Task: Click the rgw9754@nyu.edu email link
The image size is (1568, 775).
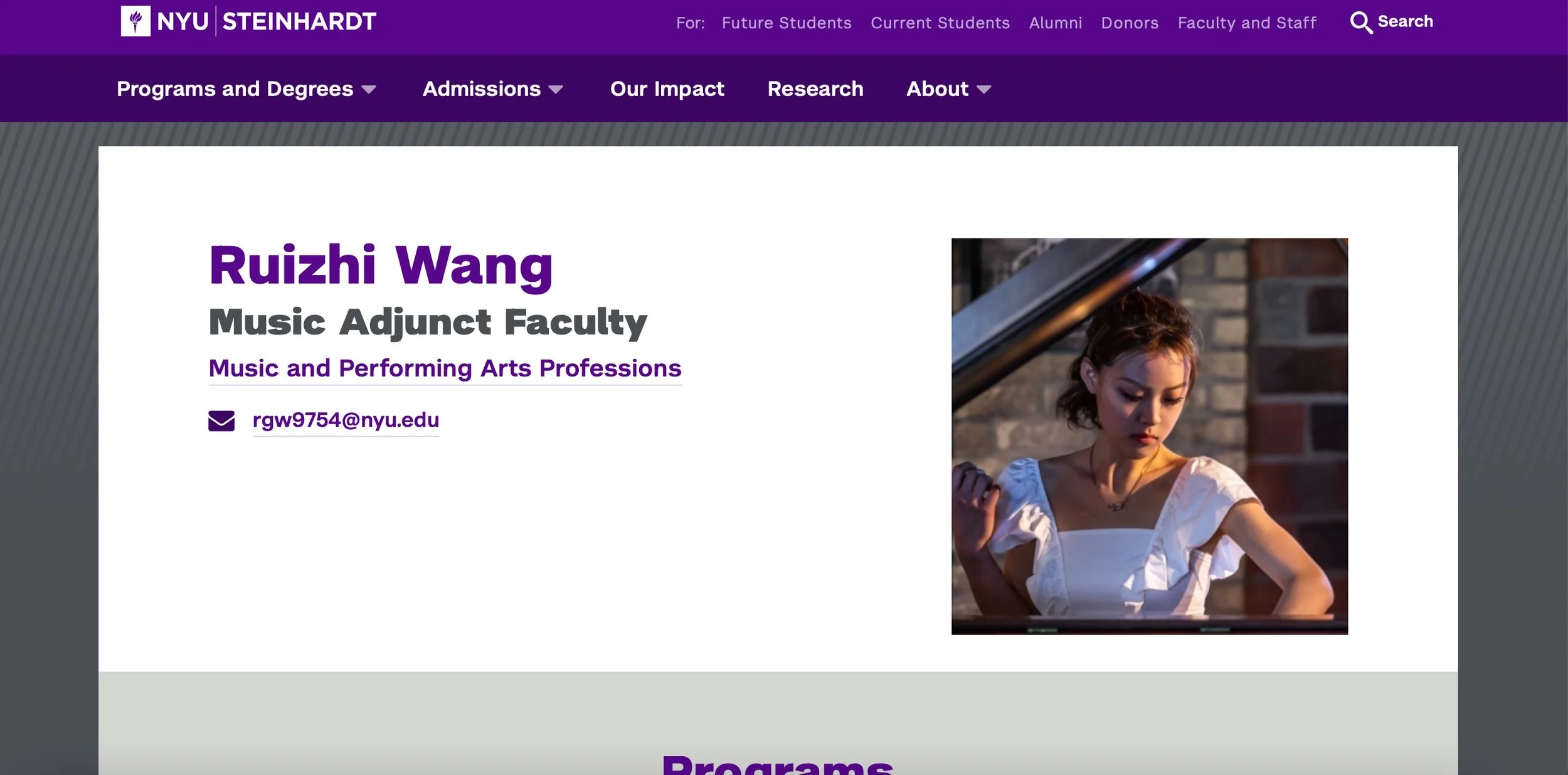Action: 346,420
